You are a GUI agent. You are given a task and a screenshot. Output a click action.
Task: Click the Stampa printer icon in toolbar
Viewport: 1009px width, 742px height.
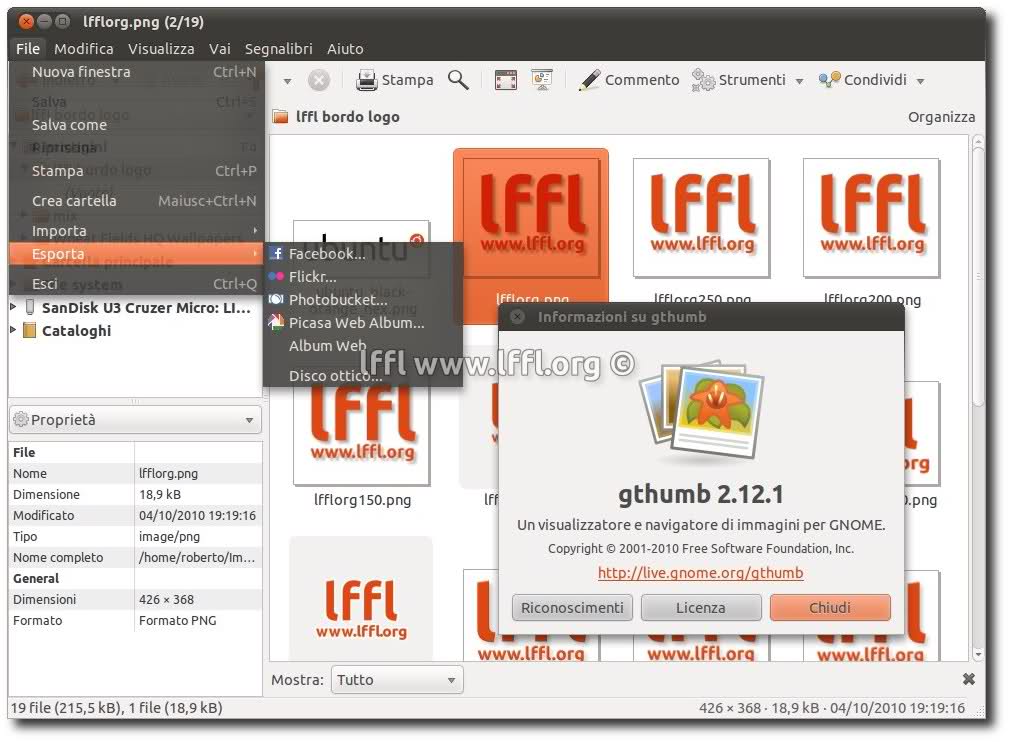367,80
